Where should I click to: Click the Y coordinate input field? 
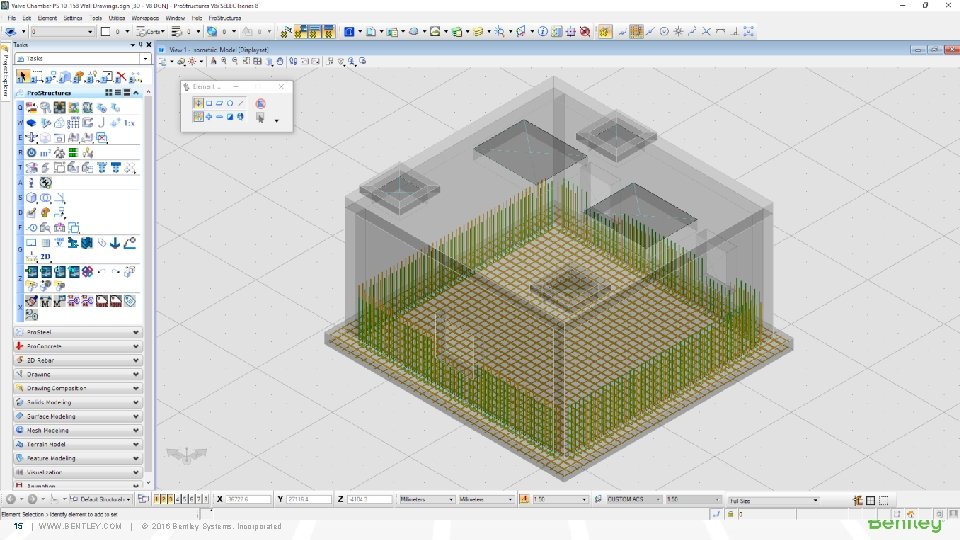309,500
